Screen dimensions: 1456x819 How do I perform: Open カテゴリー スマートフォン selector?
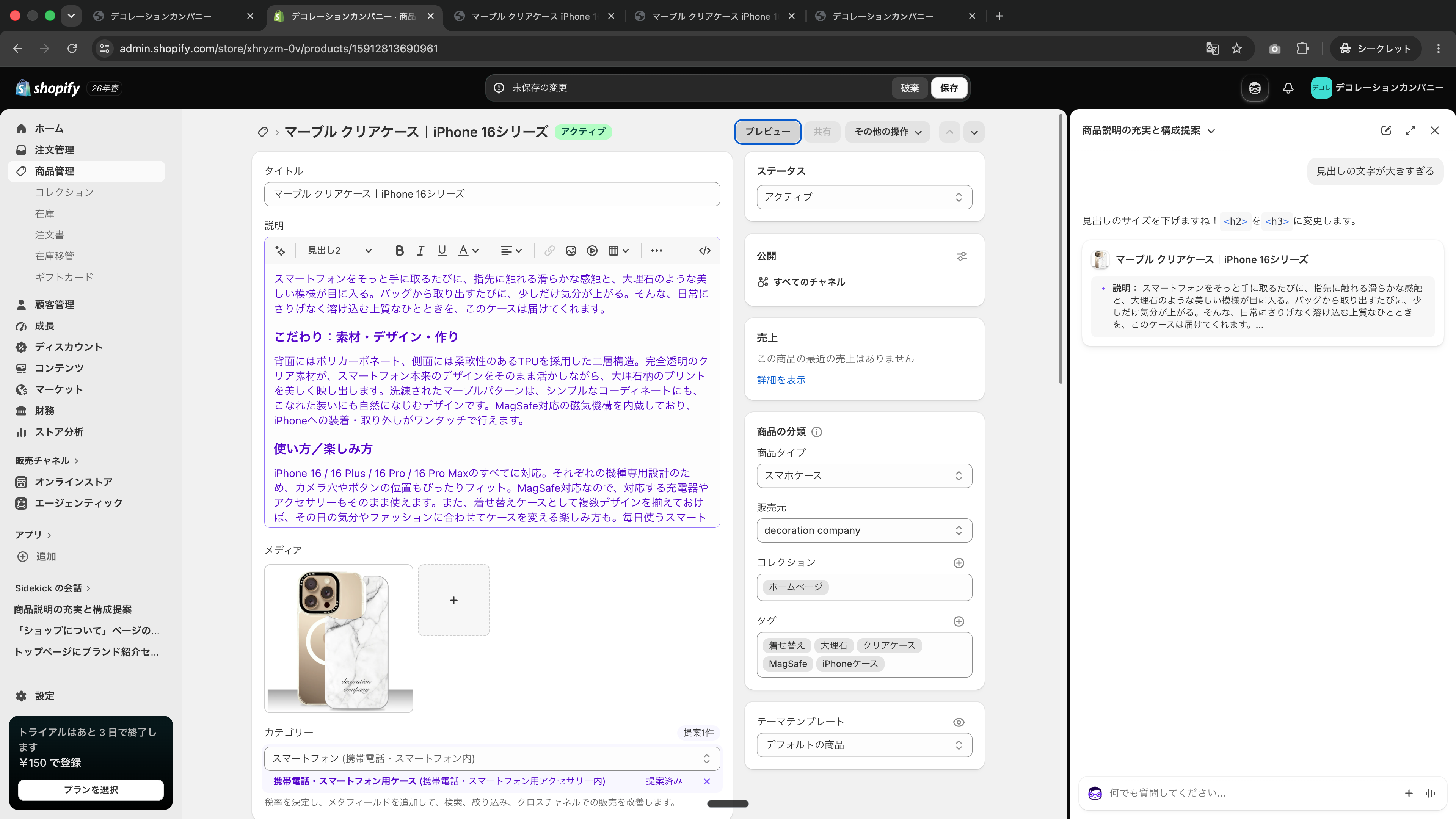click(492, 758)
